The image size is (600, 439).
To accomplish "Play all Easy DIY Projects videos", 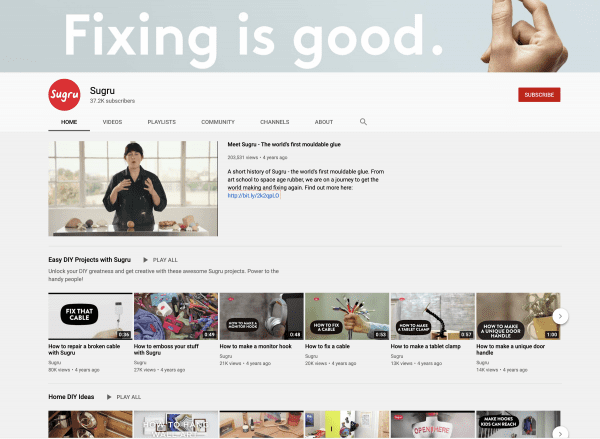I will (x=165, y=260).
